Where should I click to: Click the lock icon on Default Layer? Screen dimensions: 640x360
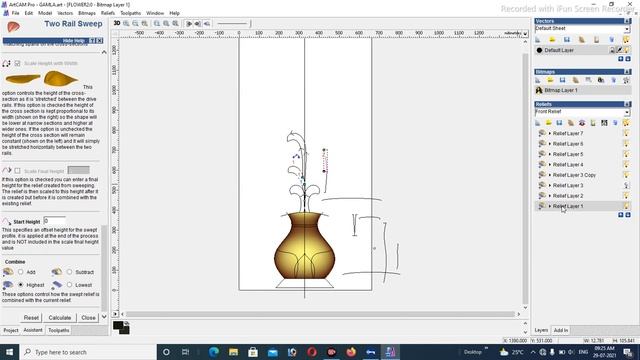coord(612,50)
